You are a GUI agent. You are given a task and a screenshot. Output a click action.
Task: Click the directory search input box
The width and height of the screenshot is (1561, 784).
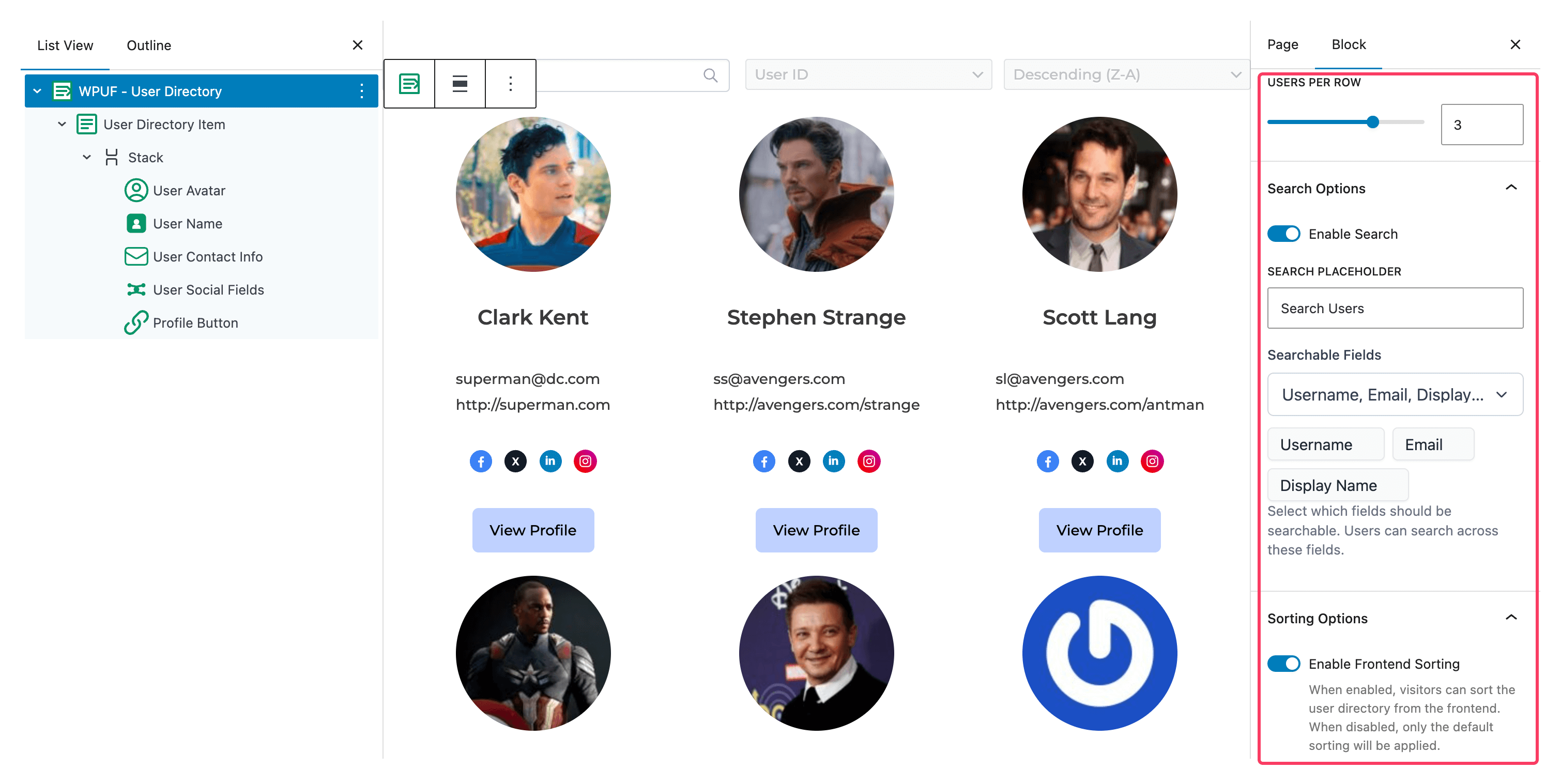pos(632,75)
